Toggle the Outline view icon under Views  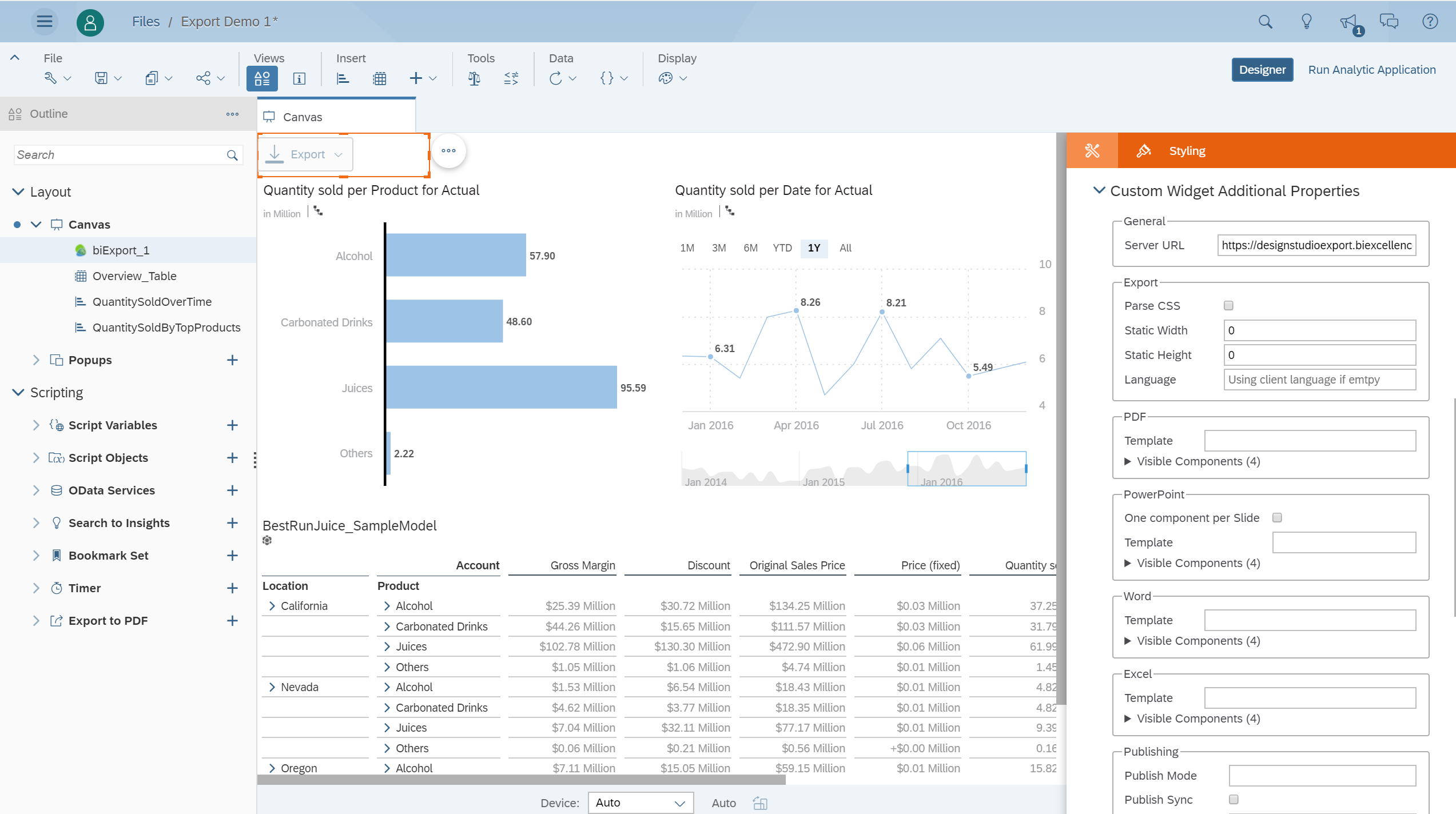tap(262, 78)
